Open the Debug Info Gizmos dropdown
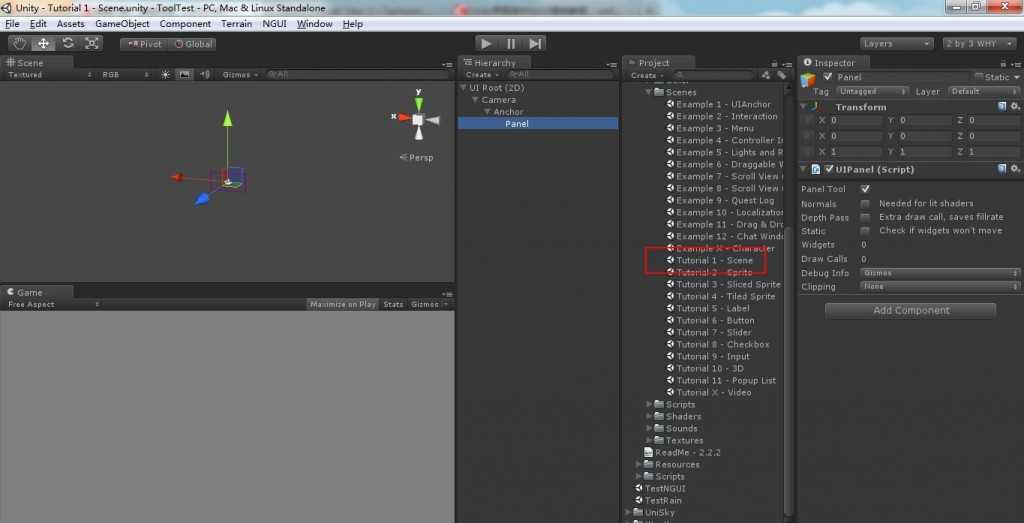 940,273
